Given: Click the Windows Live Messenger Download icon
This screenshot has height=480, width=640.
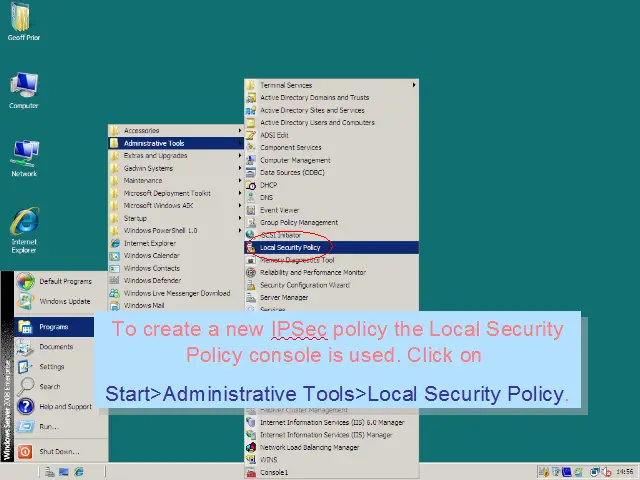Looking at the screenshot, I should (x=115, y=293).
